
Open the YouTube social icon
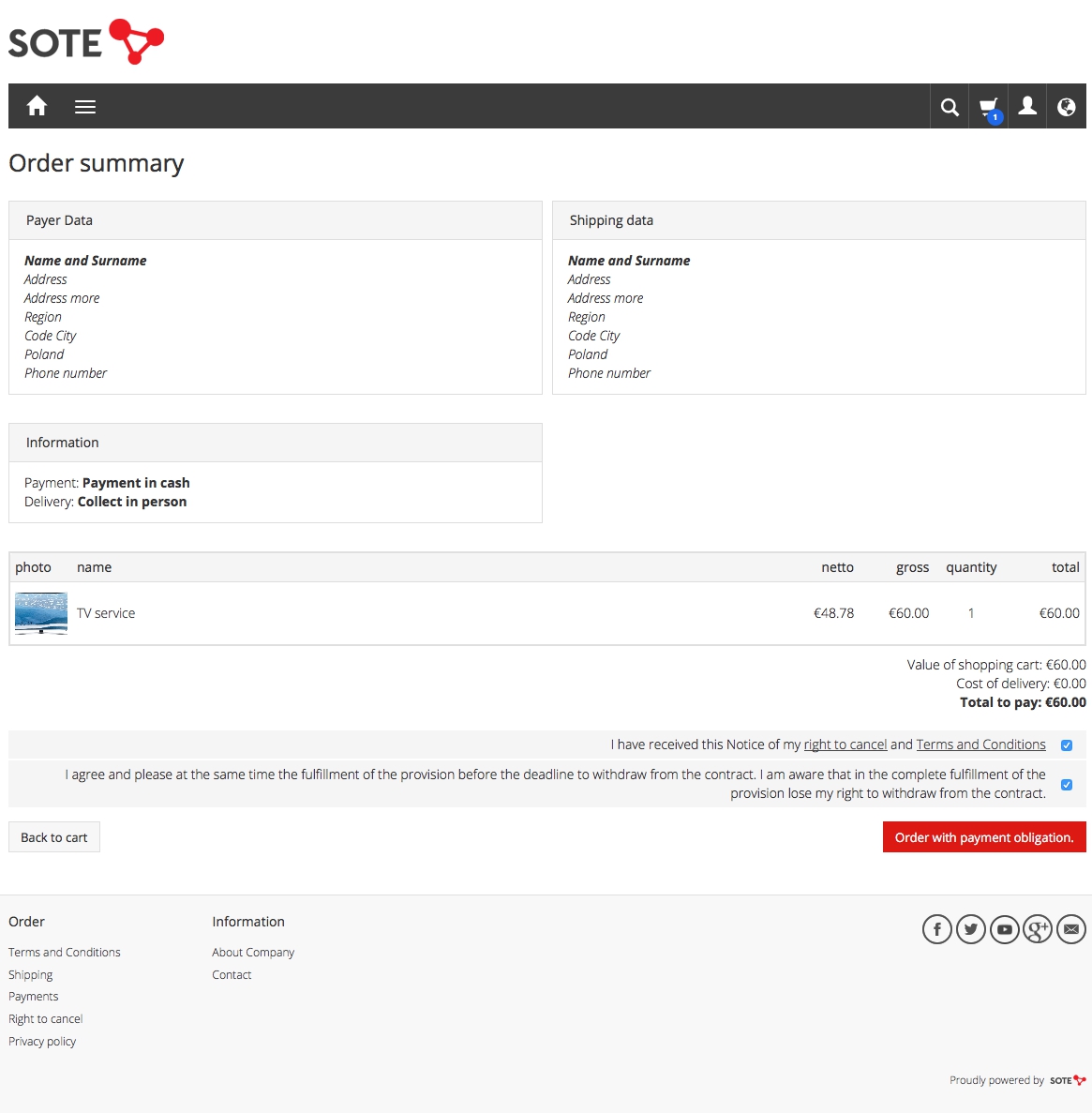(x=1005, y=929)
